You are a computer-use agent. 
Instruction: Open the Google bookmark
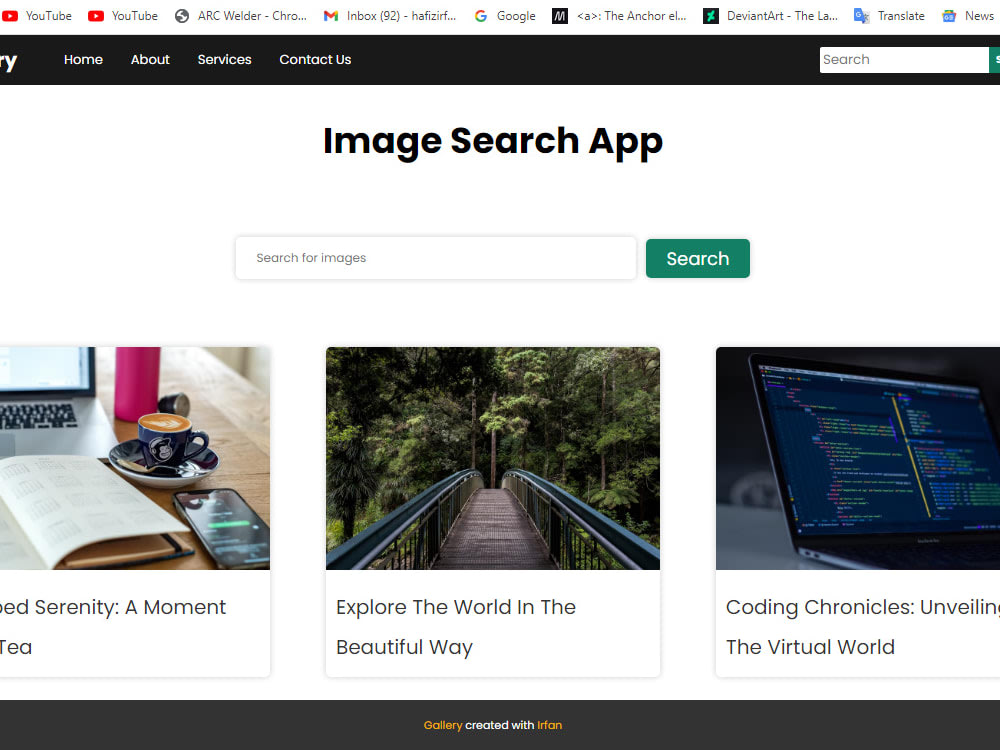tap(505, 16)
